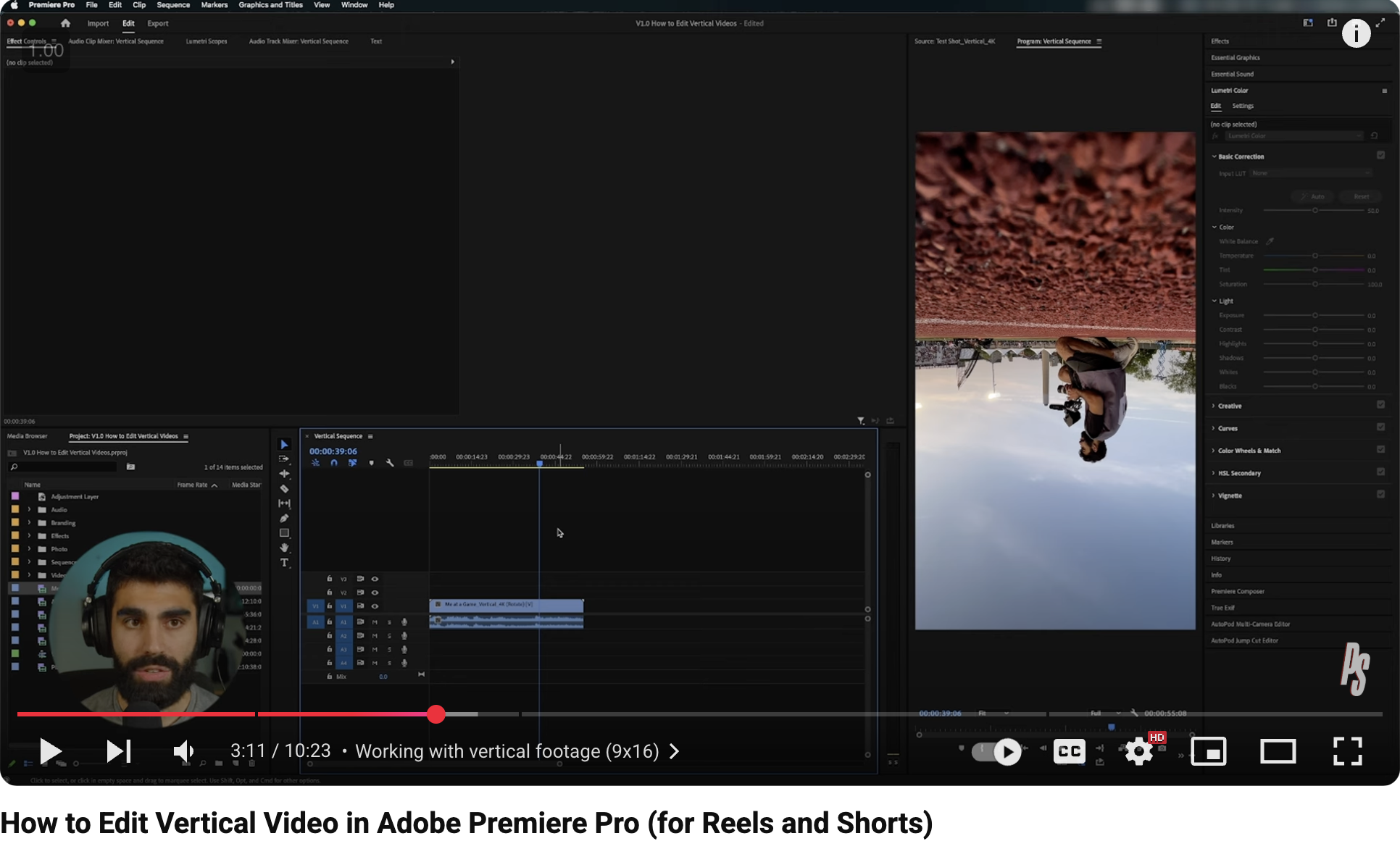This screenshot has width=1400, height=849.
Task: Mute the video volume
Action: [x=184, y=751]
